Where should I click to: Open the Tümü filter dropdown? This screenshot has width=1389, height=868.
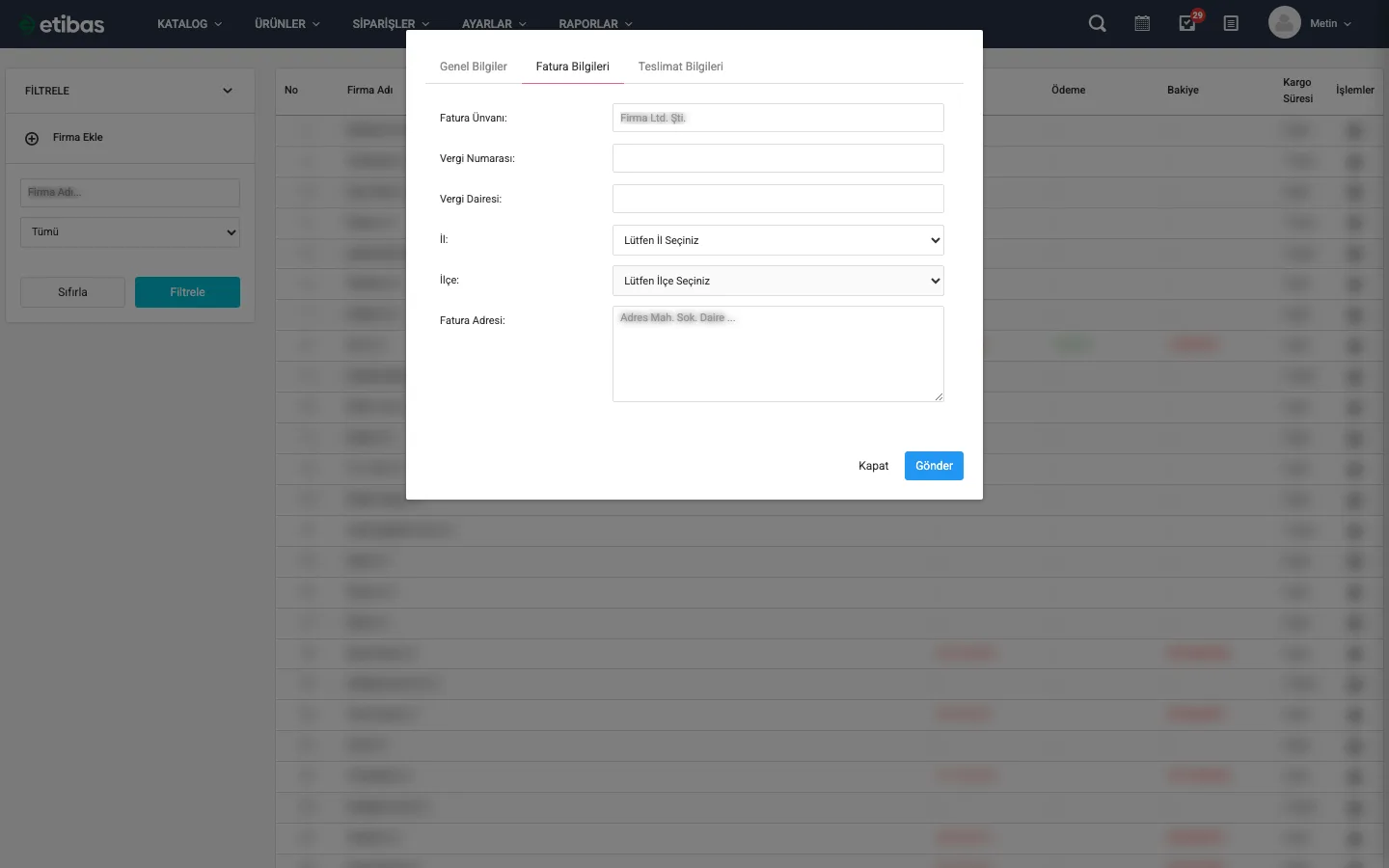click(130, 232)
